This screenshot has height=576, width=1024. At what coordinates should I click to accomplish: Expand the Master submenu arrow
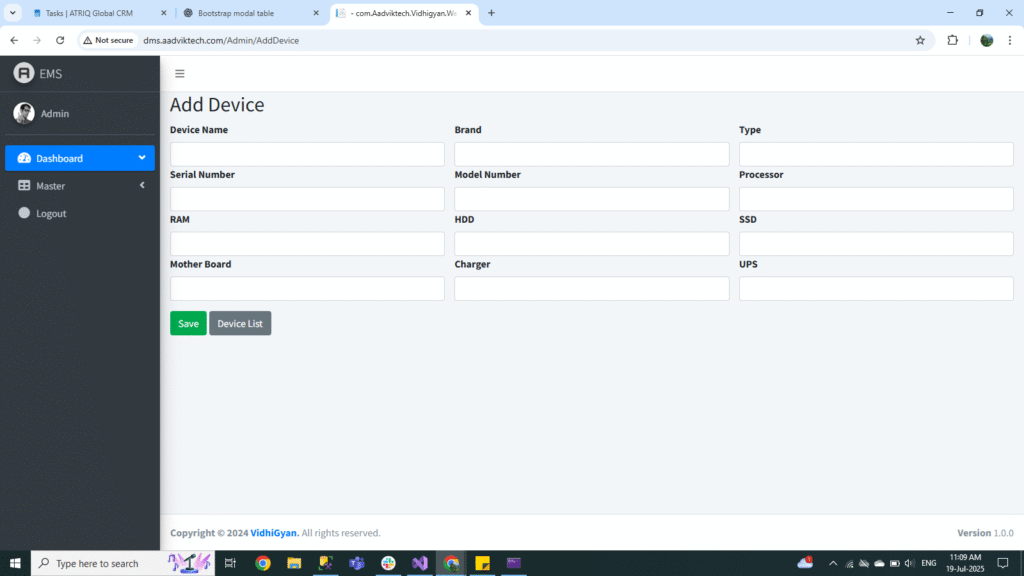tap(142, 185)
